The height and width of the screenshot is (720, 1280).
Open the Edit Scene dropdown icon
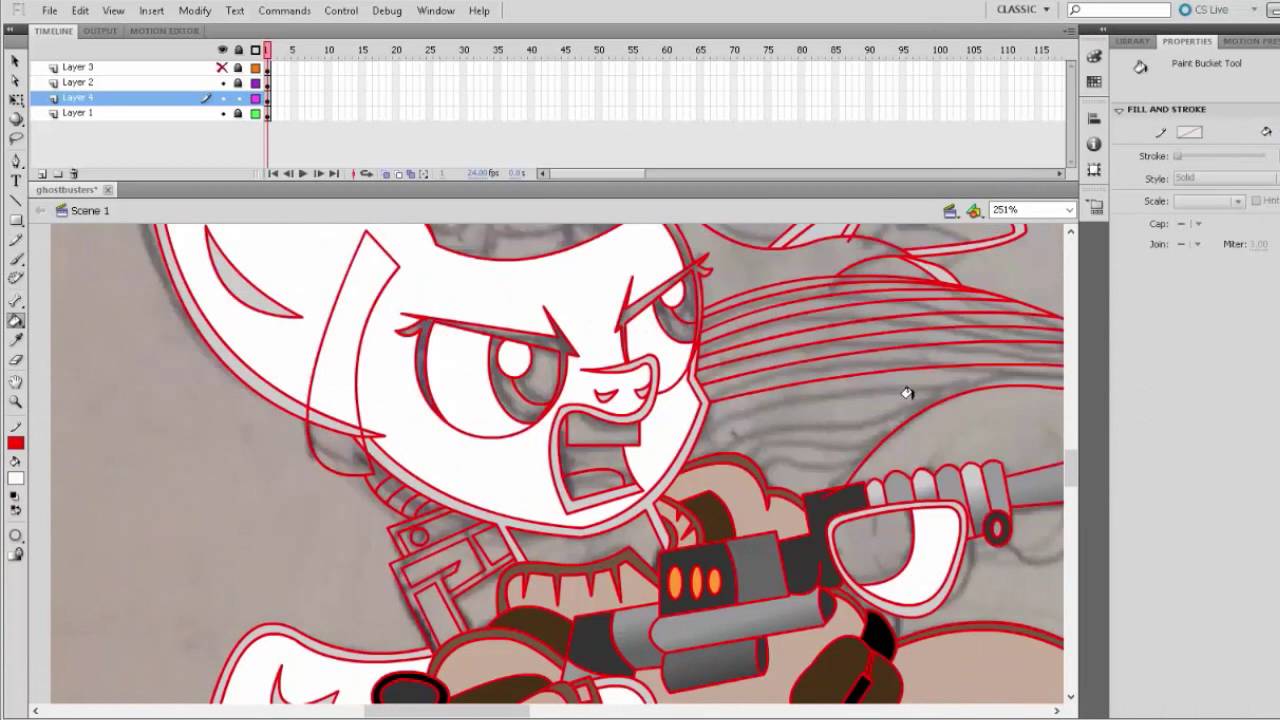(x=950, y=210)
